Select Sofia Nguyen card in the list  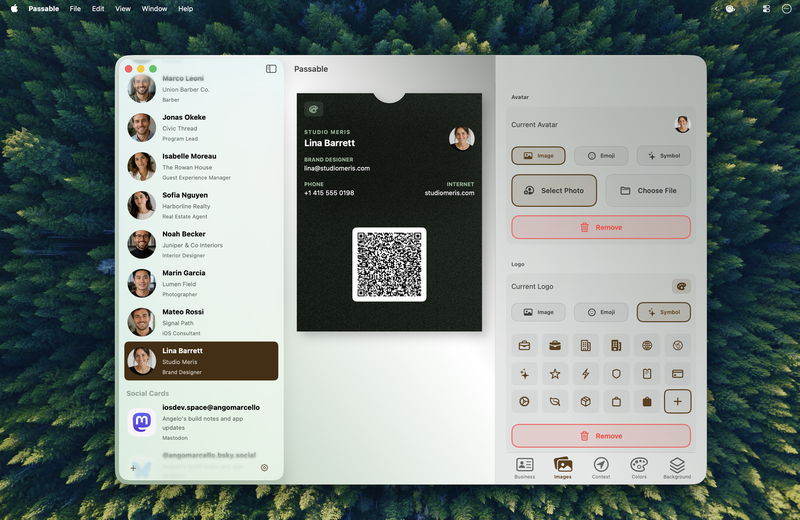pyautogui.click(x=201, y=205)
